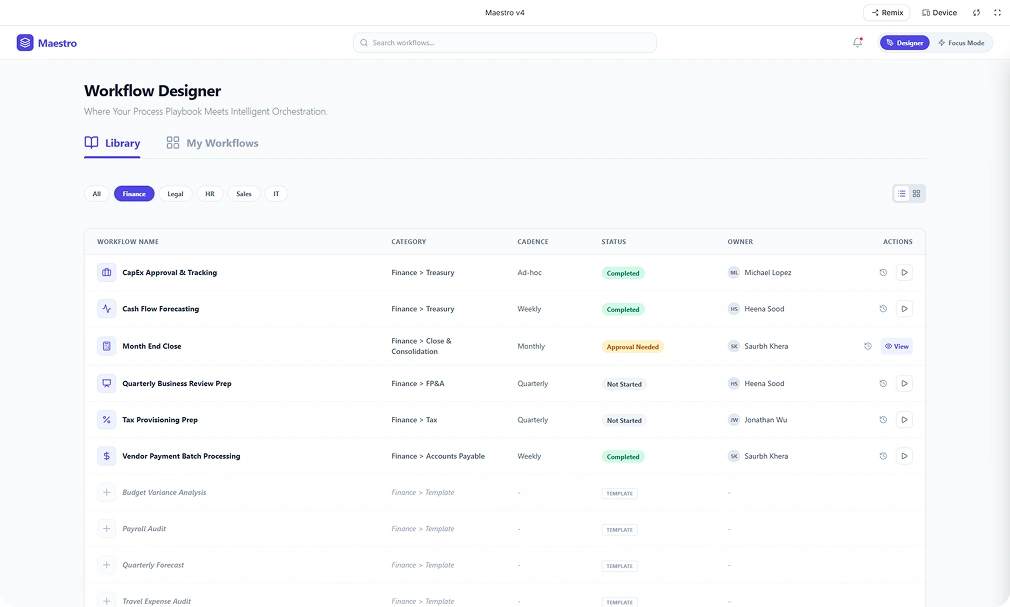Click the Maestro logo icon
1010x607 pixels.
[25, 43]
